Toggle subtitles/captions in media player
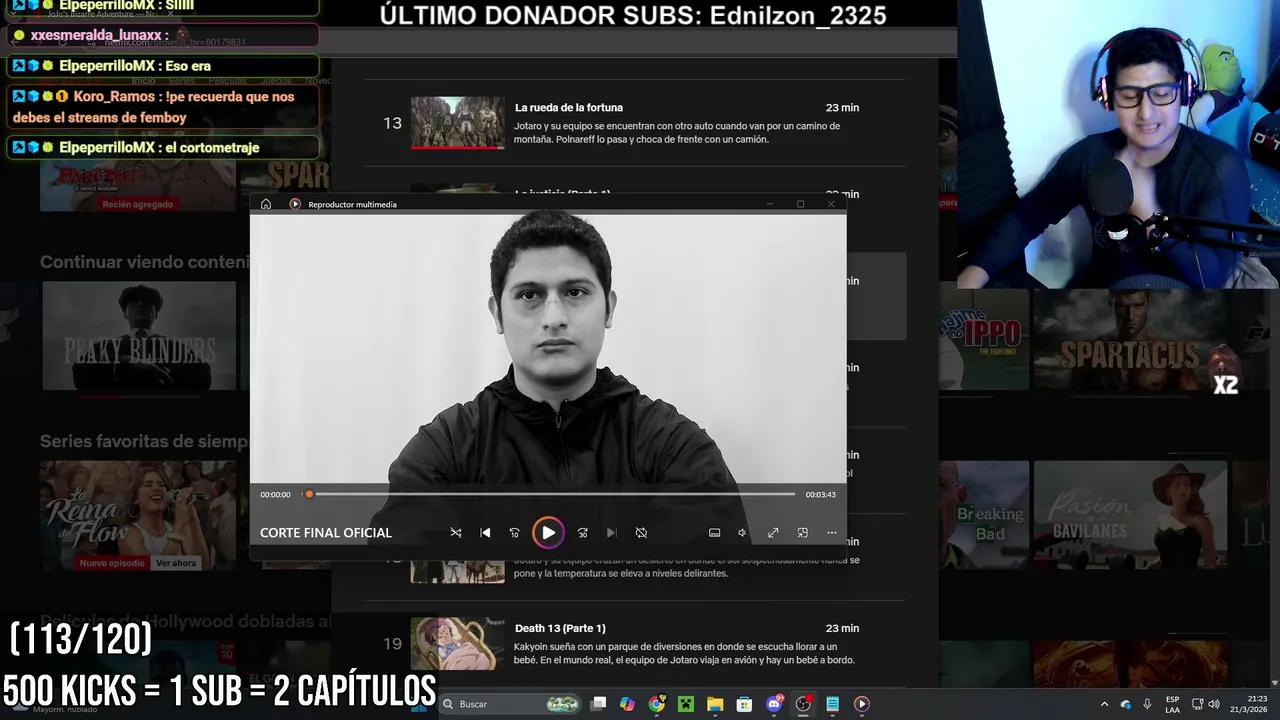The image size is (1280, 720). (714, 533)
